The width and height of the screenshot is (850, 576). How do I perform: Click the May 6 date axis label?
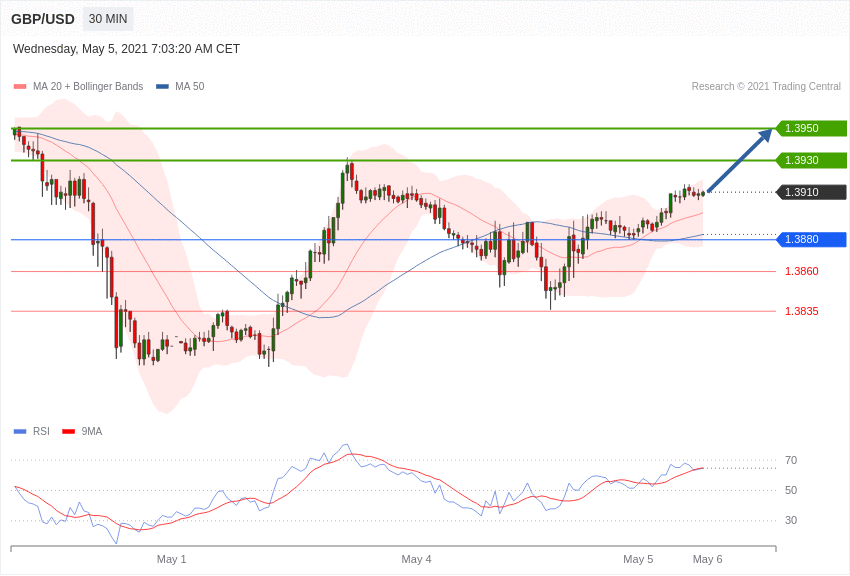(x=707, y=559)
